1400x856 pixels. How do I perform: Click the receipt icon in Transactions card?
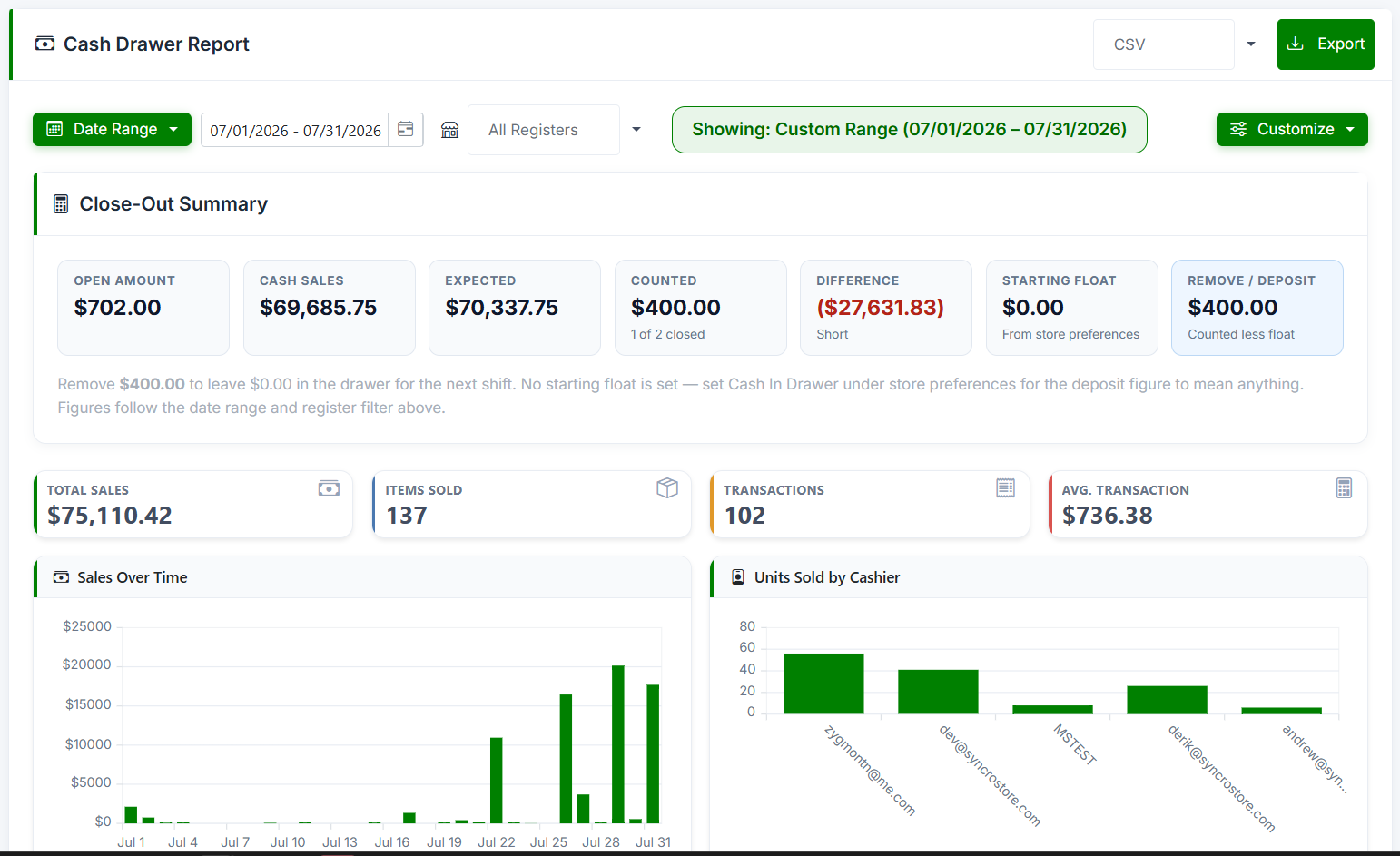click(1005, 488)
